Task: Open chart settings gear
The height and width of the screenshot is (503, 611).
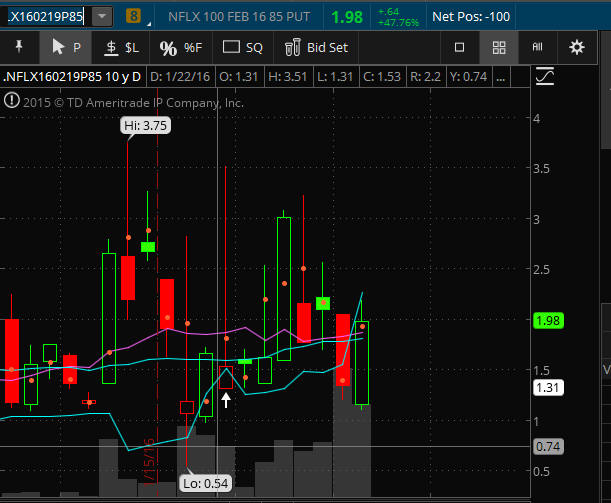Action: click(x=577, y=48)
